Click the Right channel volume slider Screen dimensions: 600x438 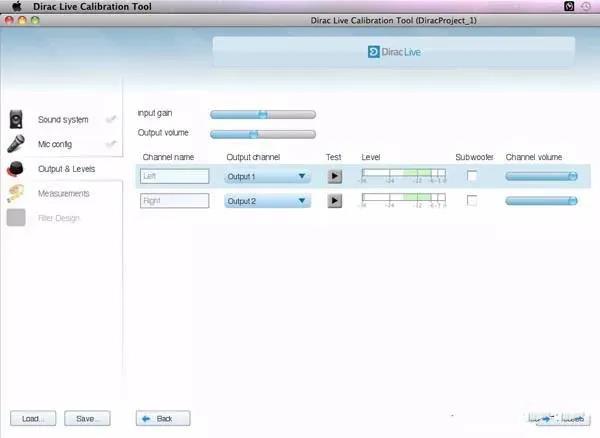pos(541,201)
